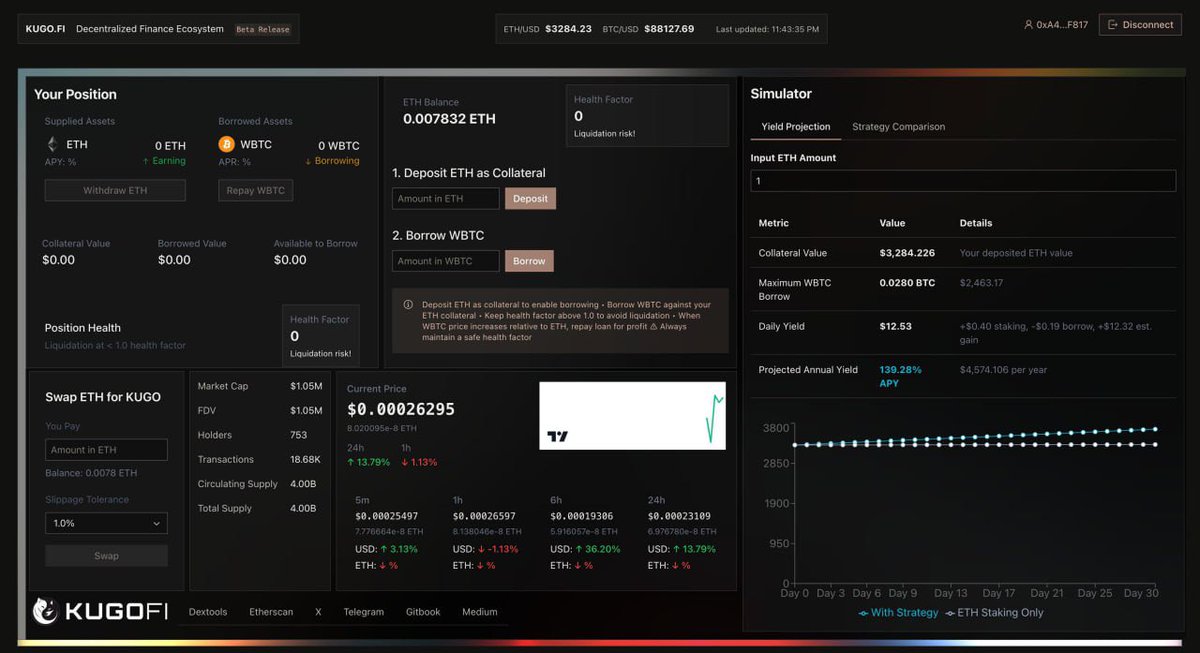
Task: Click the Total Supply 4.00B row
Action: [260, 508]
